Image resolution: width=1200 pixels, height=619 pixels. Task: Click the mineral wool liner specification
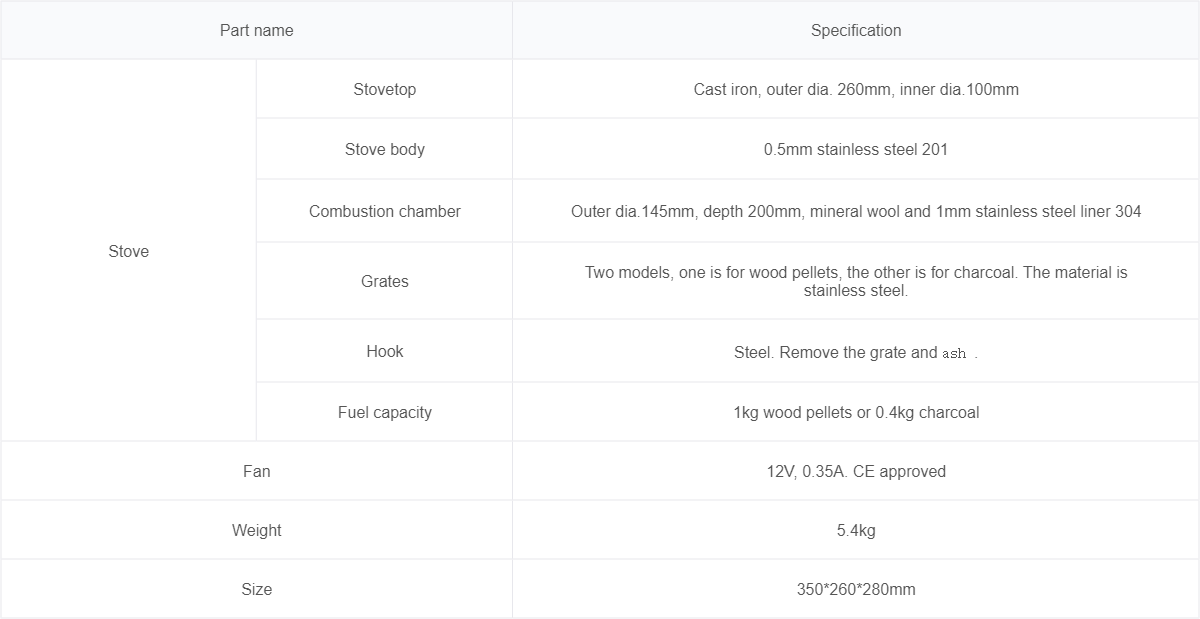(x=856, y=211)
